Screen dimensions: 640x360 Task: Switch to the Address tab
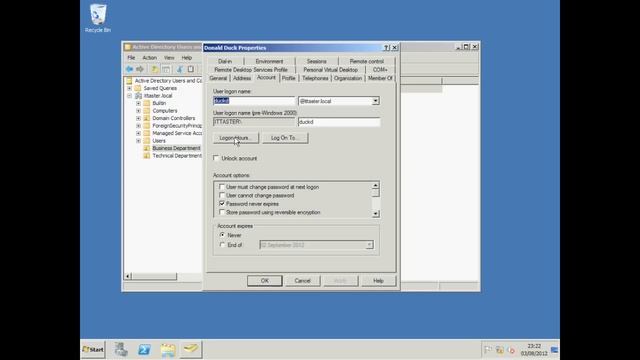coord(242,78)
